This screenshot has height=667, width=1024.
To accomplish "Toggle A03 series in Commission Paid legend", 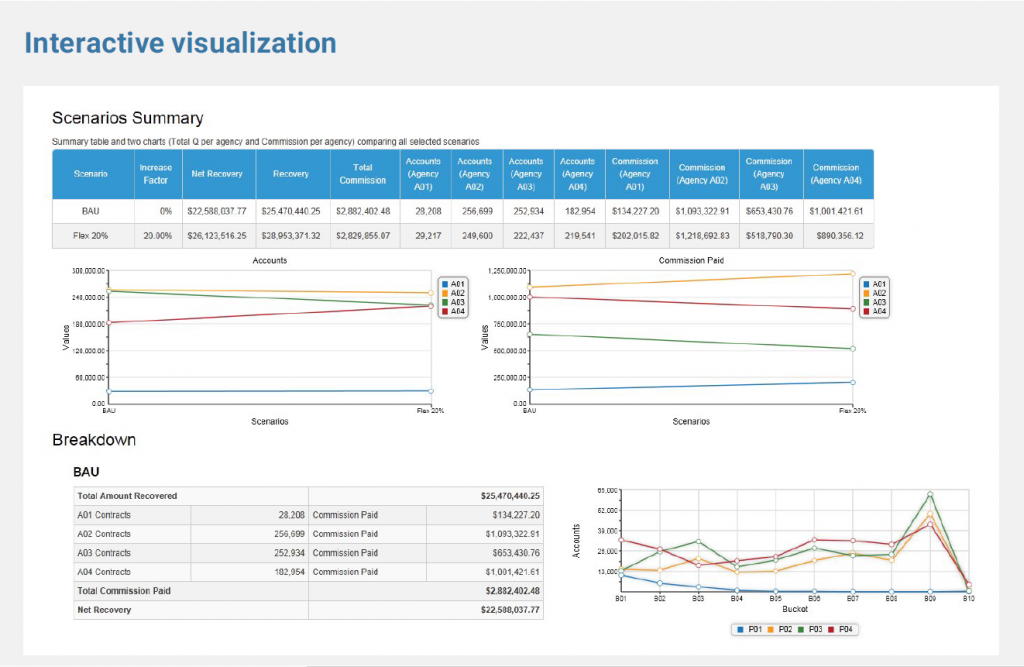I will 867,302.
